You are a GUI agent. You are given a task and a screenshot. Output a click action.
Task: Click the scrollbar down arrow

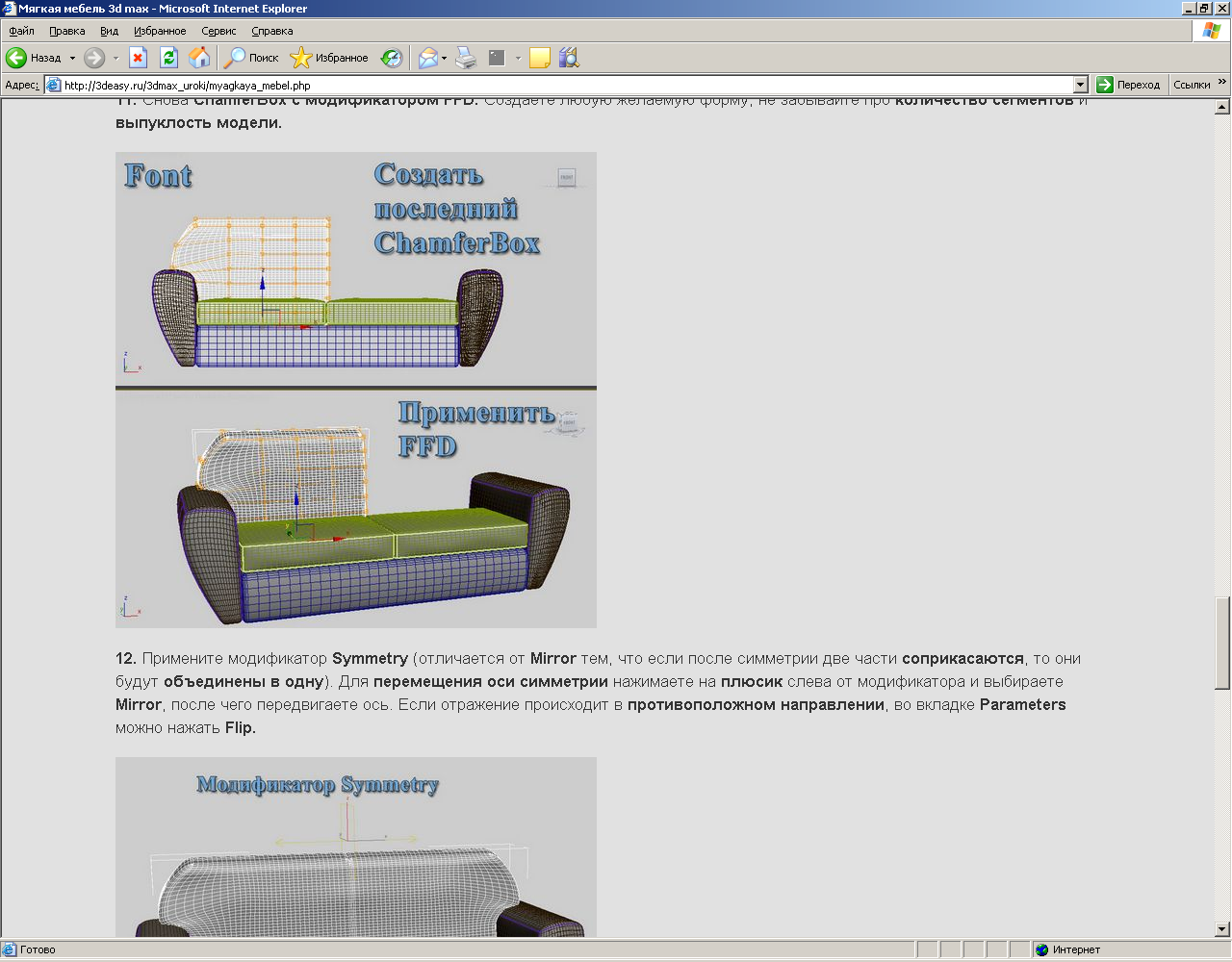[x=1222, y=929]
